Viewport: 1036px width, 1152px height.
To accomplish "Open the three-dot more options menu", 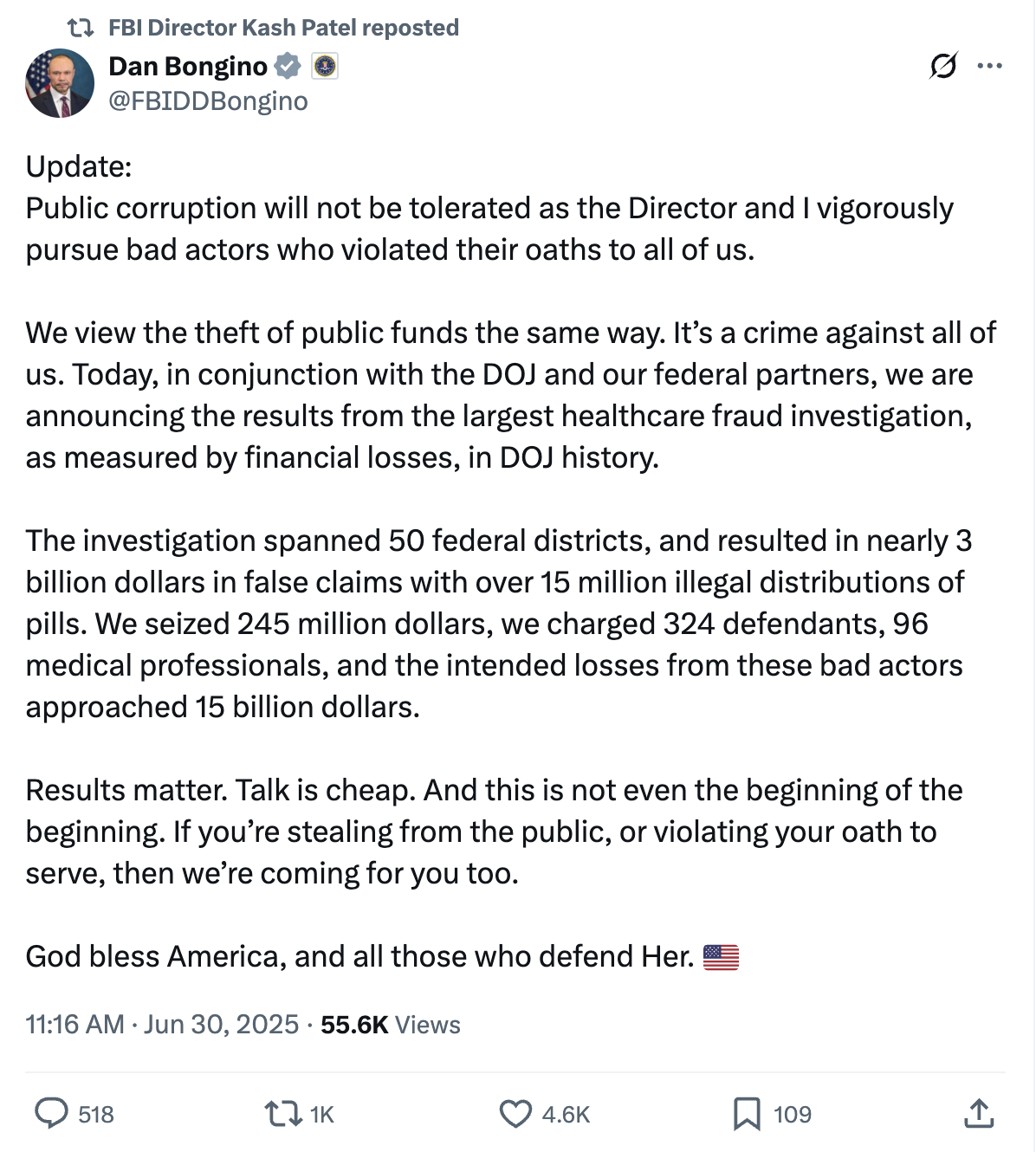I will click(x=989, y=66).
